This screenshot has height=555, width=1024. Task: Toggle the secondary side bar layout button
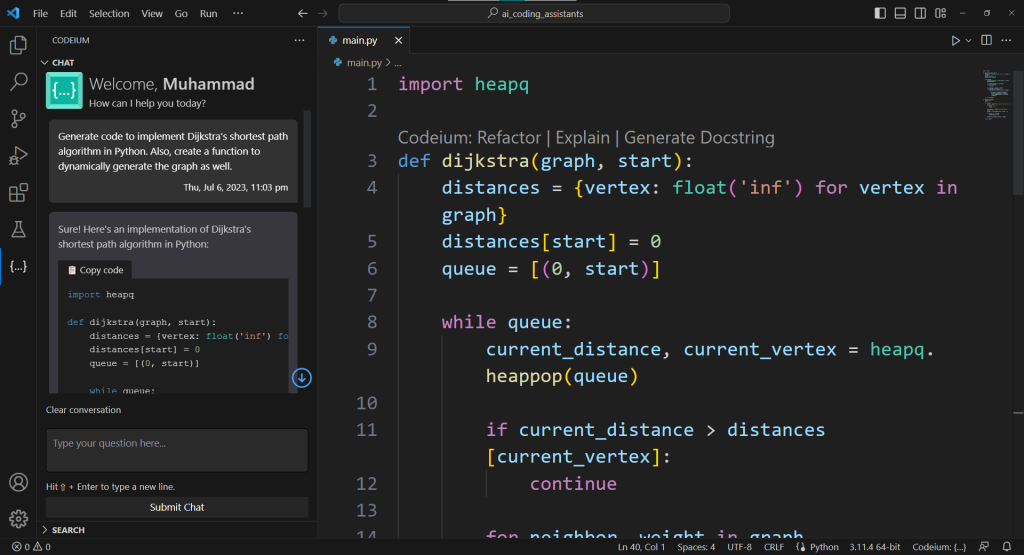click(x=920, y=13)
